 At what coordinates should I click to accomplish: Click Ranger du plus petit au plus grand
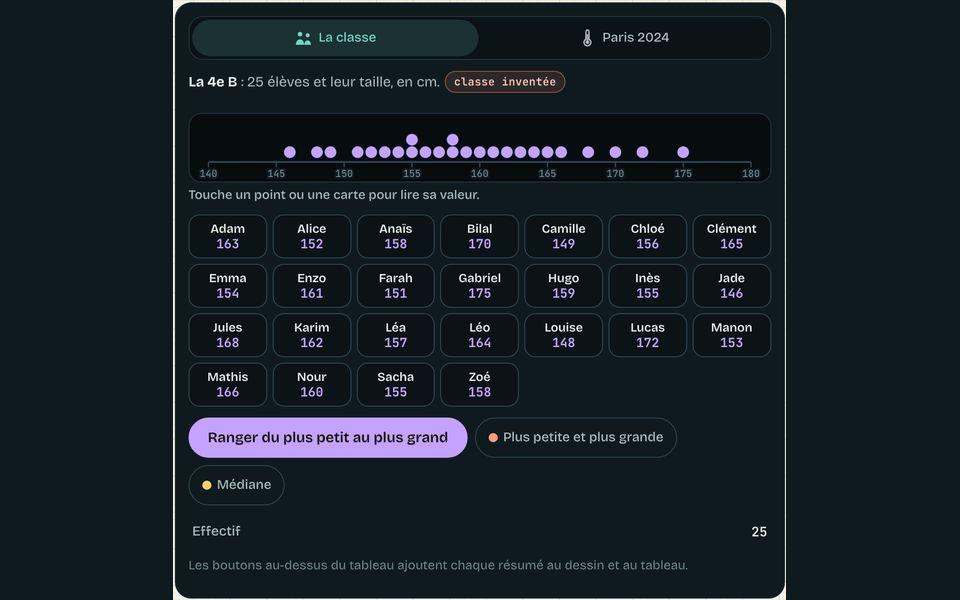coord(328,438)
